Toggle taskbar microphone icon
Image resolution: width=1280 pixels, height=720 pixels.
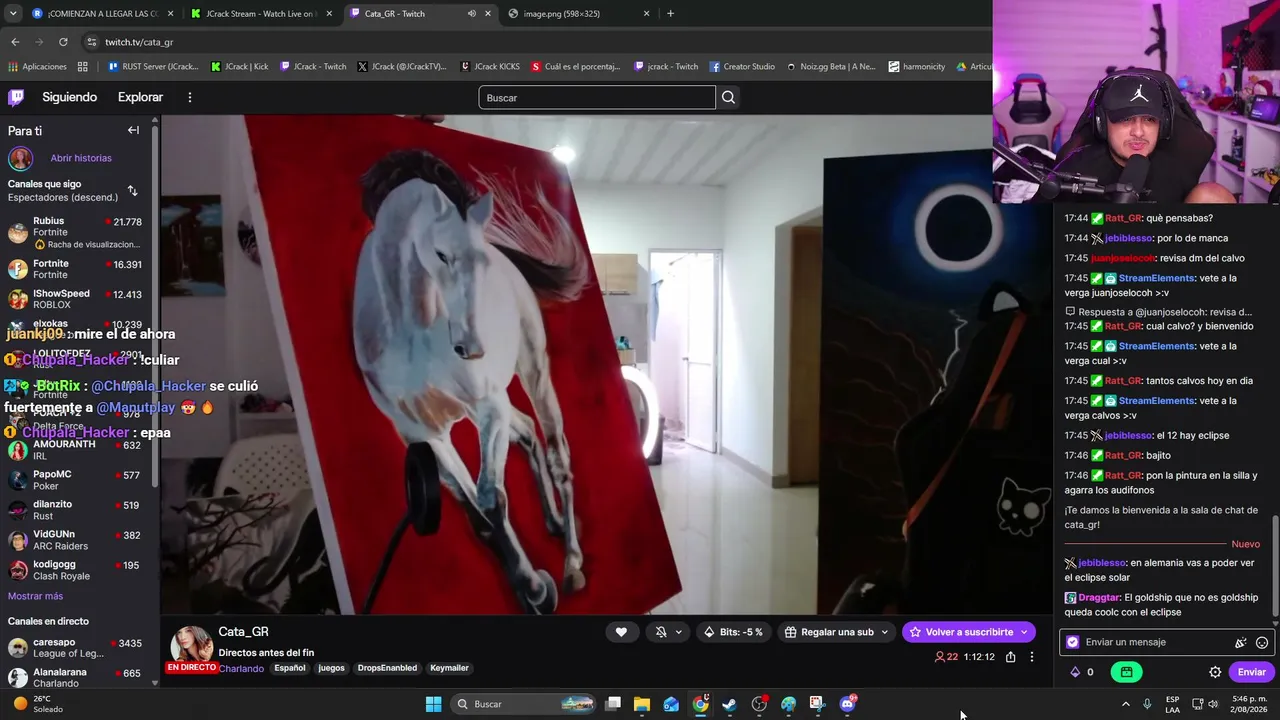[1147, 704]
